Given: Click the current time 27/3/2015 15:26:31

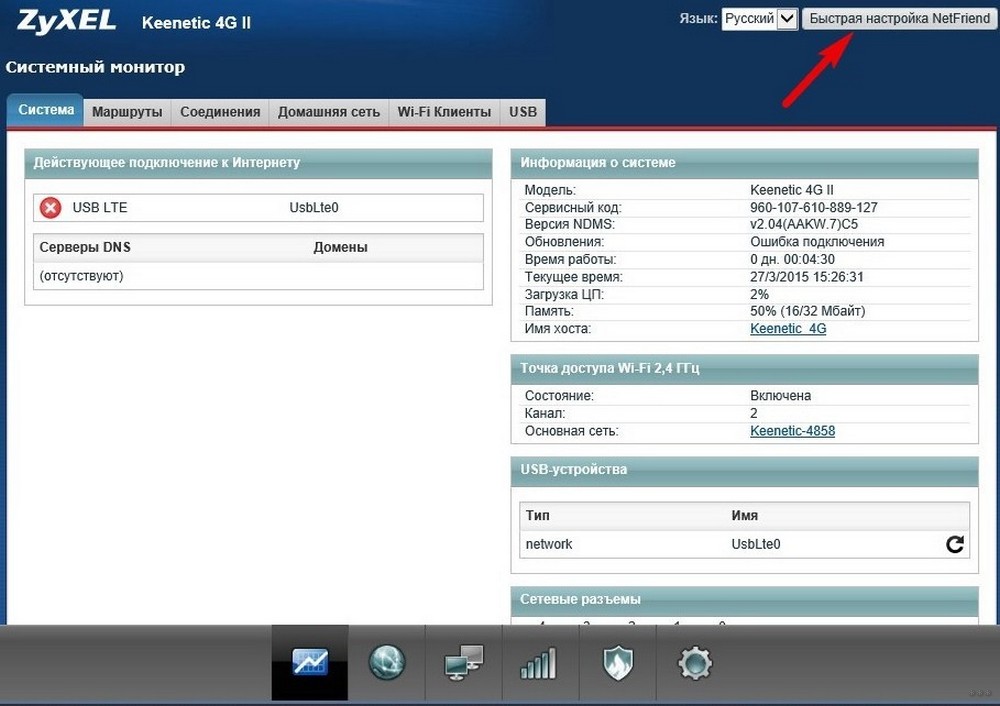Looking at the screenshot, I should (x=807, y=277).
